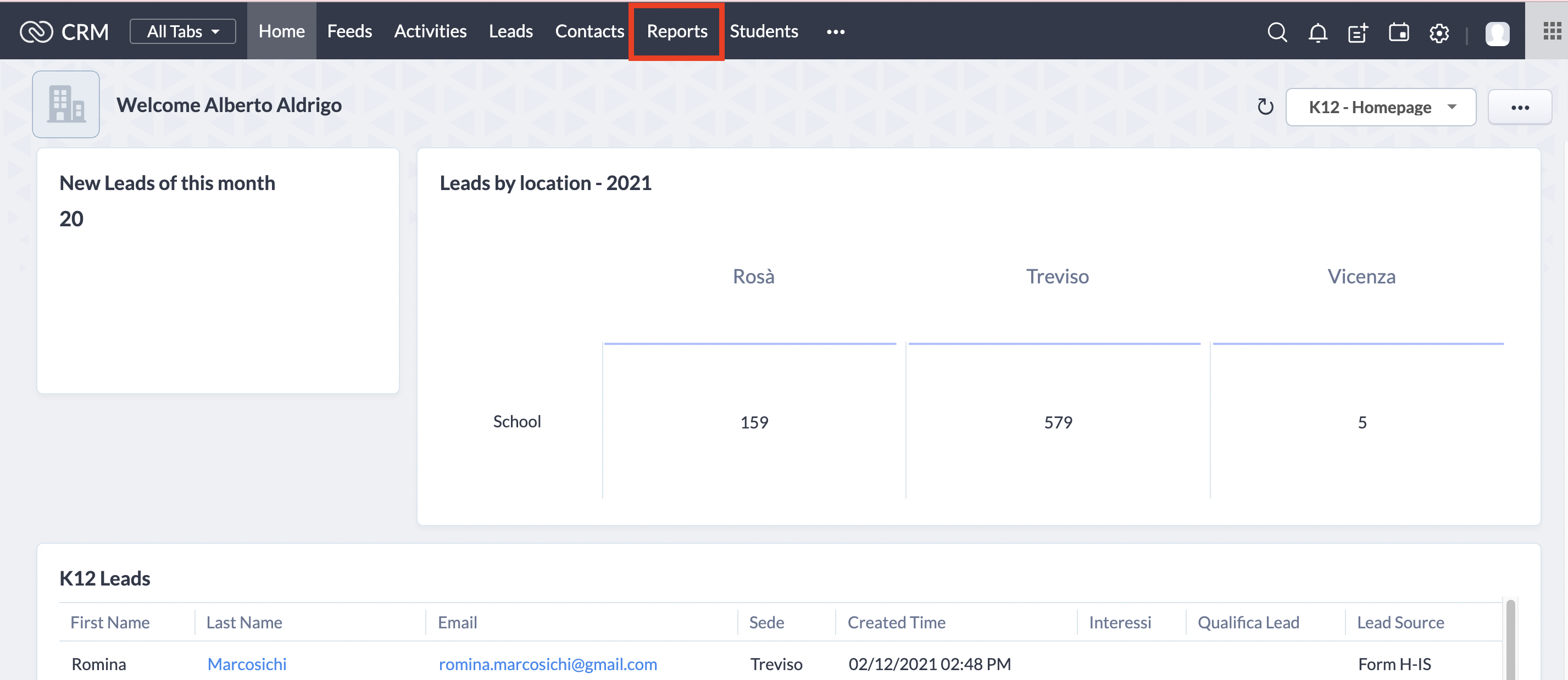Expand the All Tabs dropdown
Image resolution: width=1568 pixels, height=680 pixels.
pyautogui.click(x=182, y=32)
